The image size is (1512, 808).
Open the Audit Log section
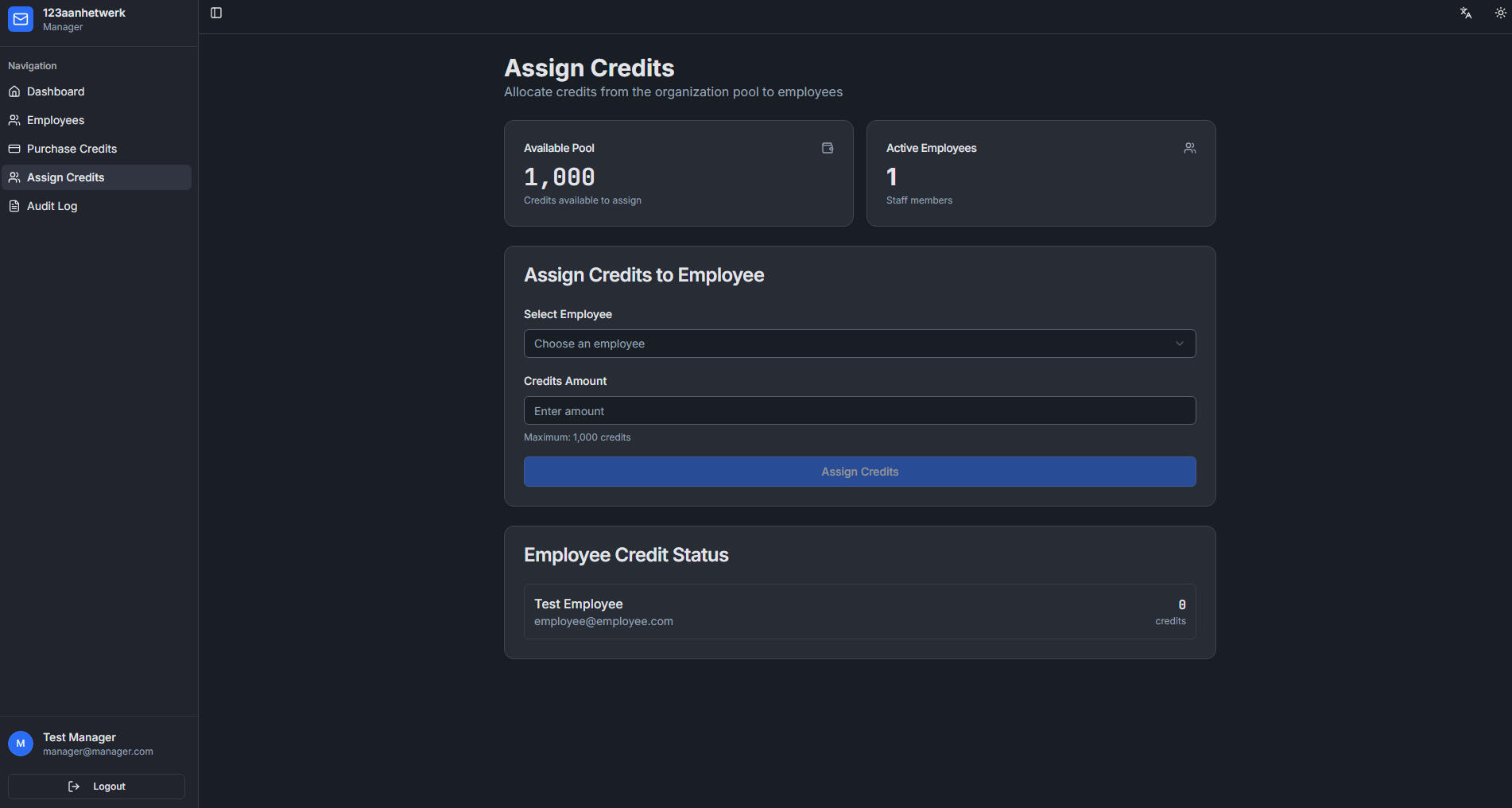point(52,206)
